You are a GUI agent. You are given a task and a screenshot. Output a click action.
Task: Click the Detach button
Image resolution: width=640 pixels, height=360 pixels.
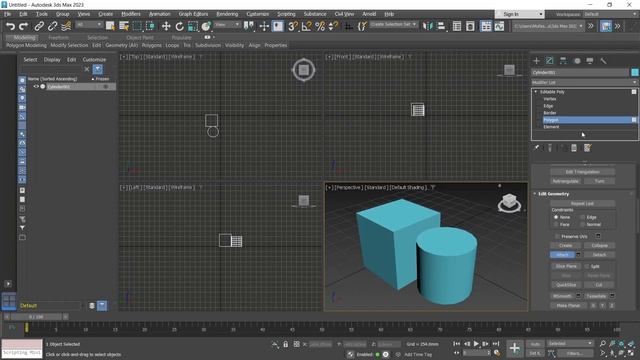pos(599,255)
